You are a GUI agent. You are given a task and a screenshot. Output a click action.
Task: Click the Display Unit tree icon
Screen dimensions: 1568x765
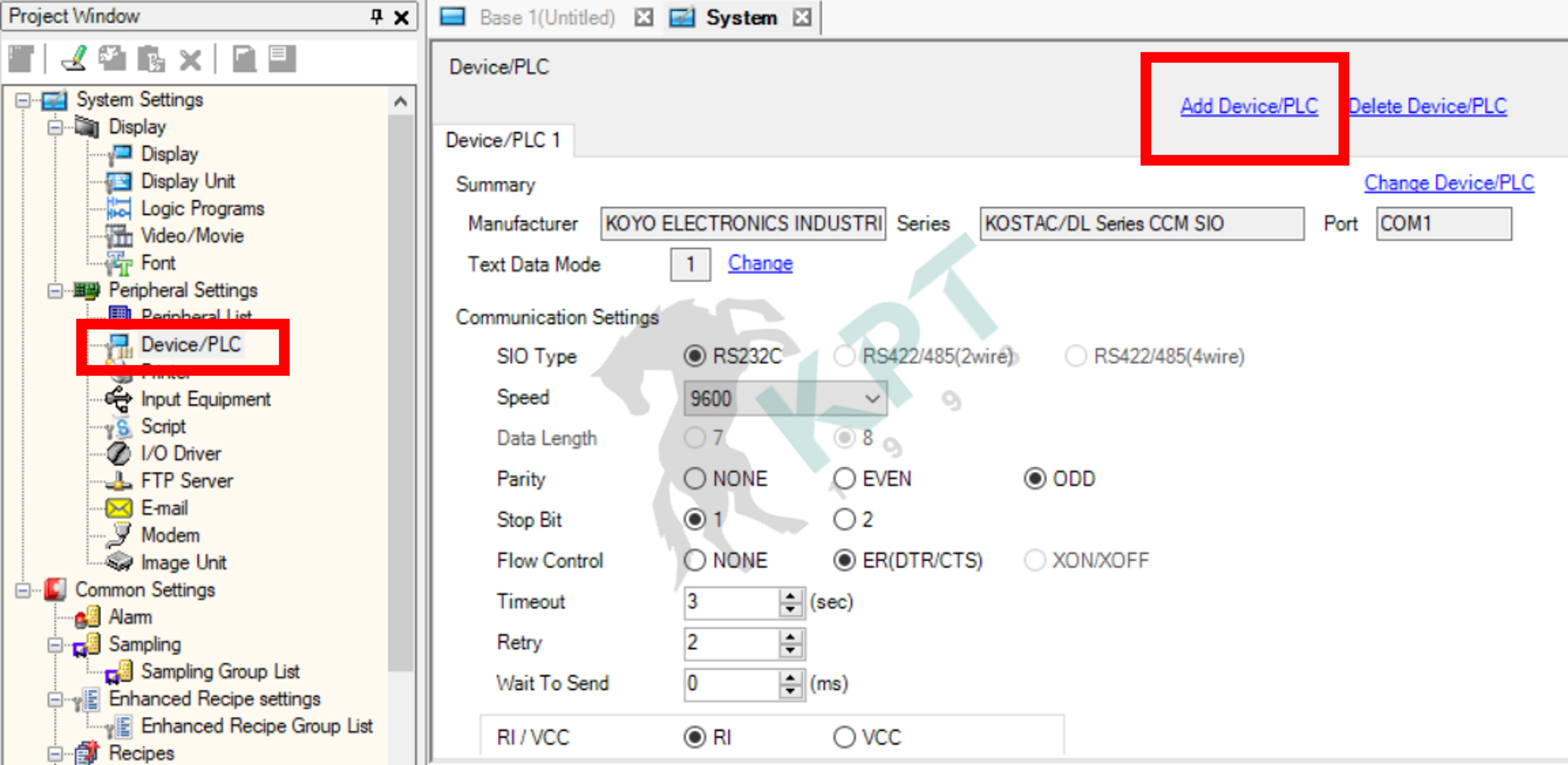pyautogui.click(x=119, y=181)
